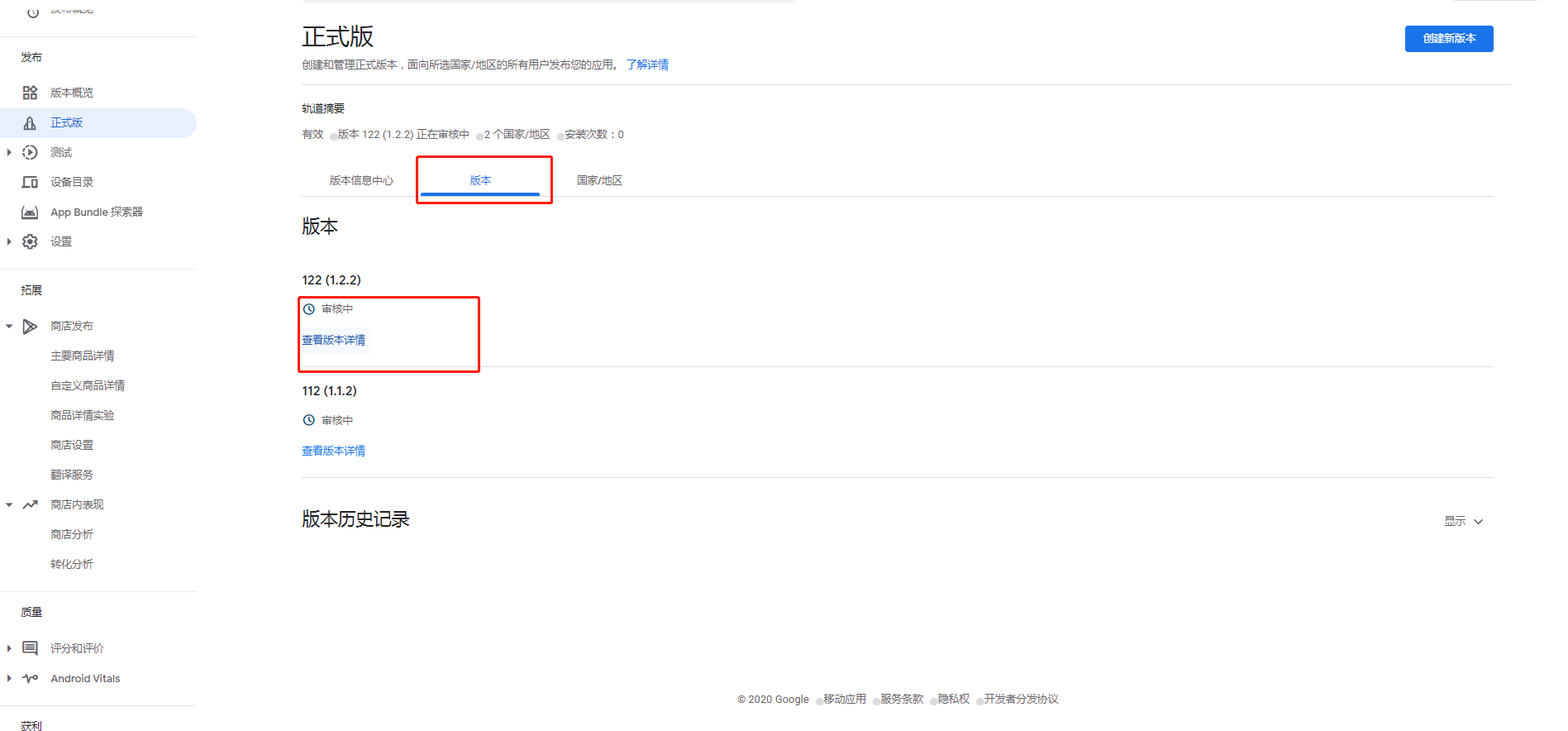Image resolution: width=1568 pixels, height=731 pixels.
Task: Click the 正式版 rocket icon in sidebar
Action: tap(30, 123)
